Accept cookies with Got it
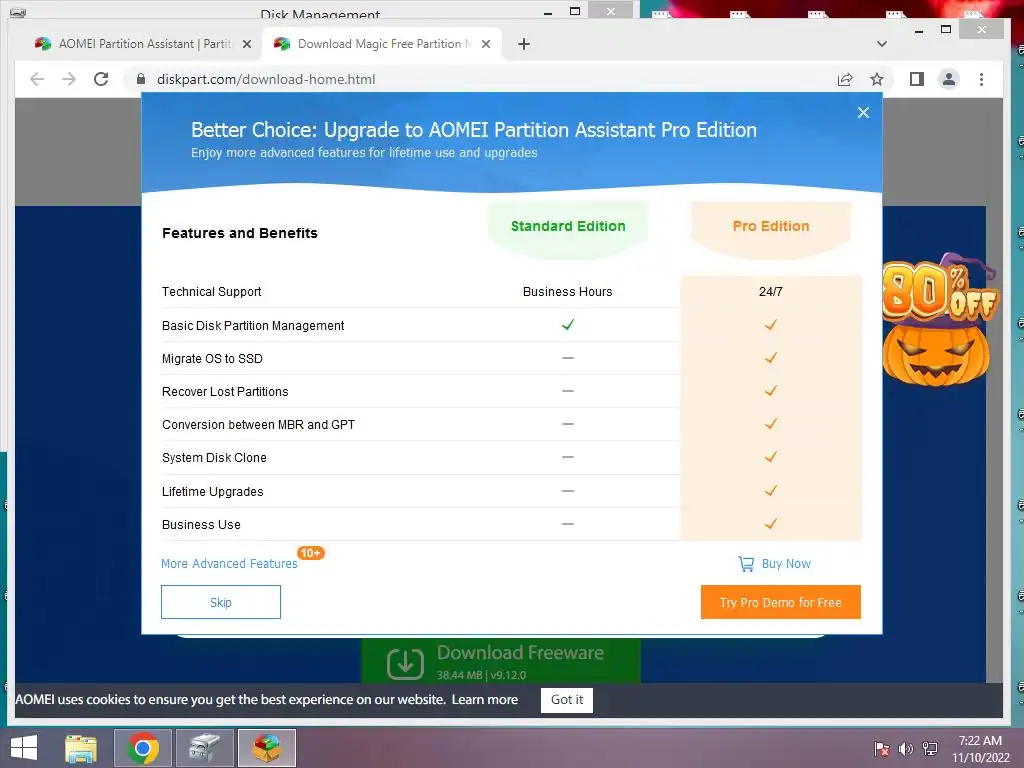 tap(567, 699)
